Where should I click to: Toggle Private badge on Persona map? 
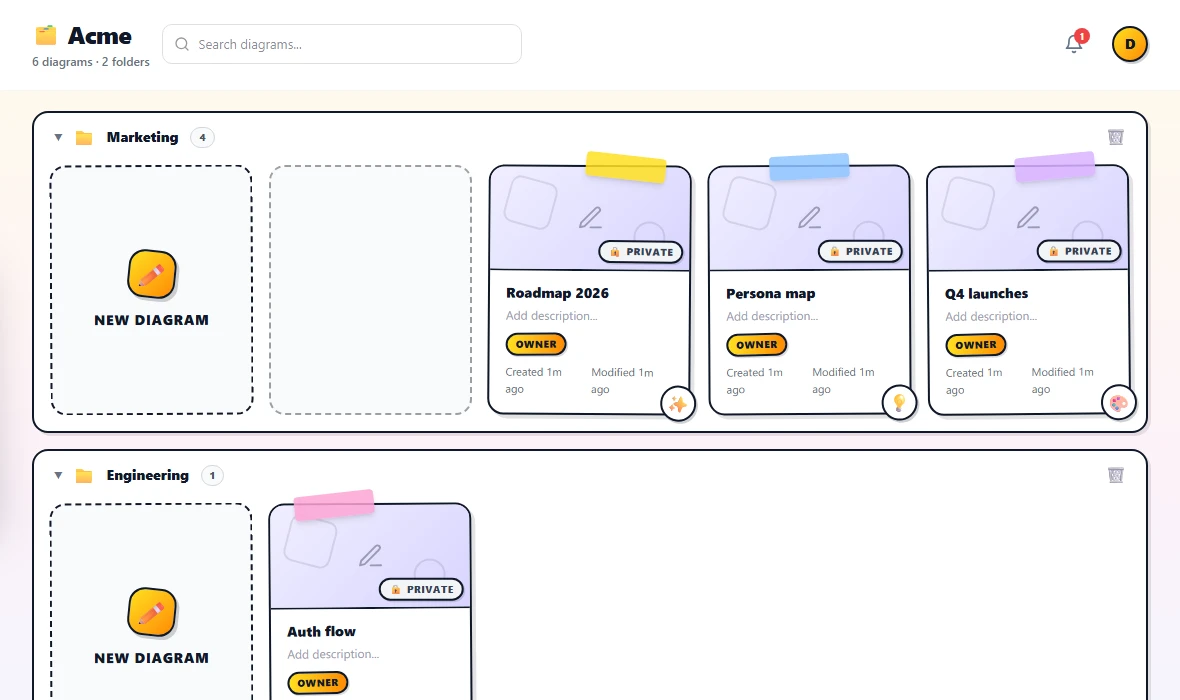coord(860,251)
